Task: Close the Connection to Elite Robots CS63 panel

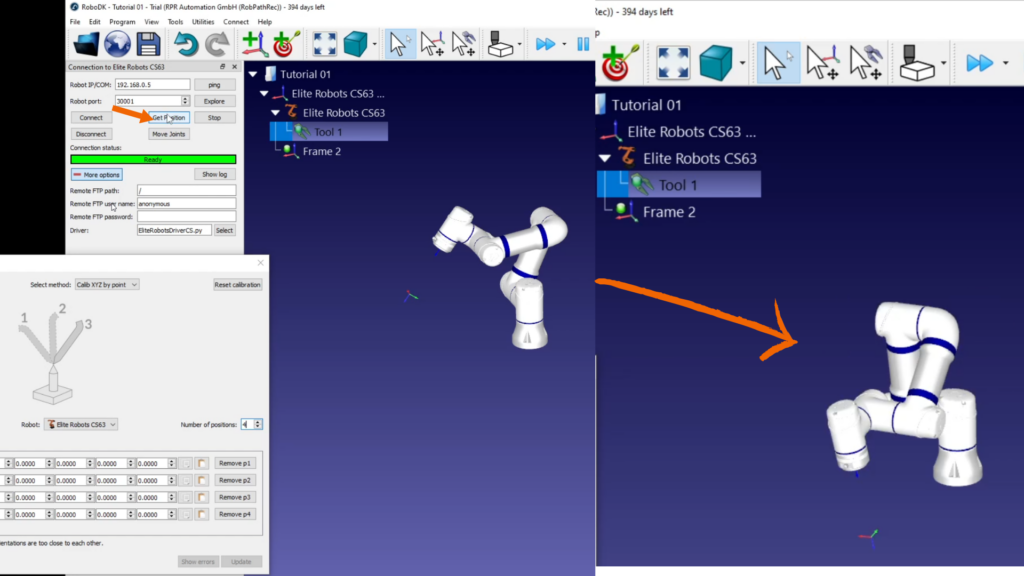Action: [234, 67]
